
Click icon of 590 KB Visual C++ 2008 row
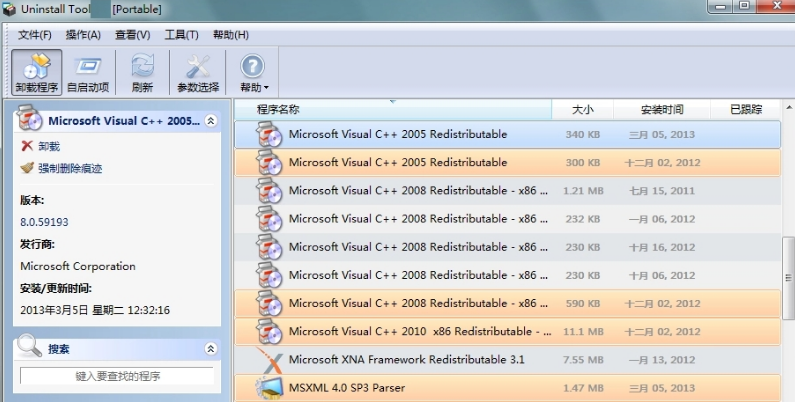pyautogui.click(x=269, y=304)
